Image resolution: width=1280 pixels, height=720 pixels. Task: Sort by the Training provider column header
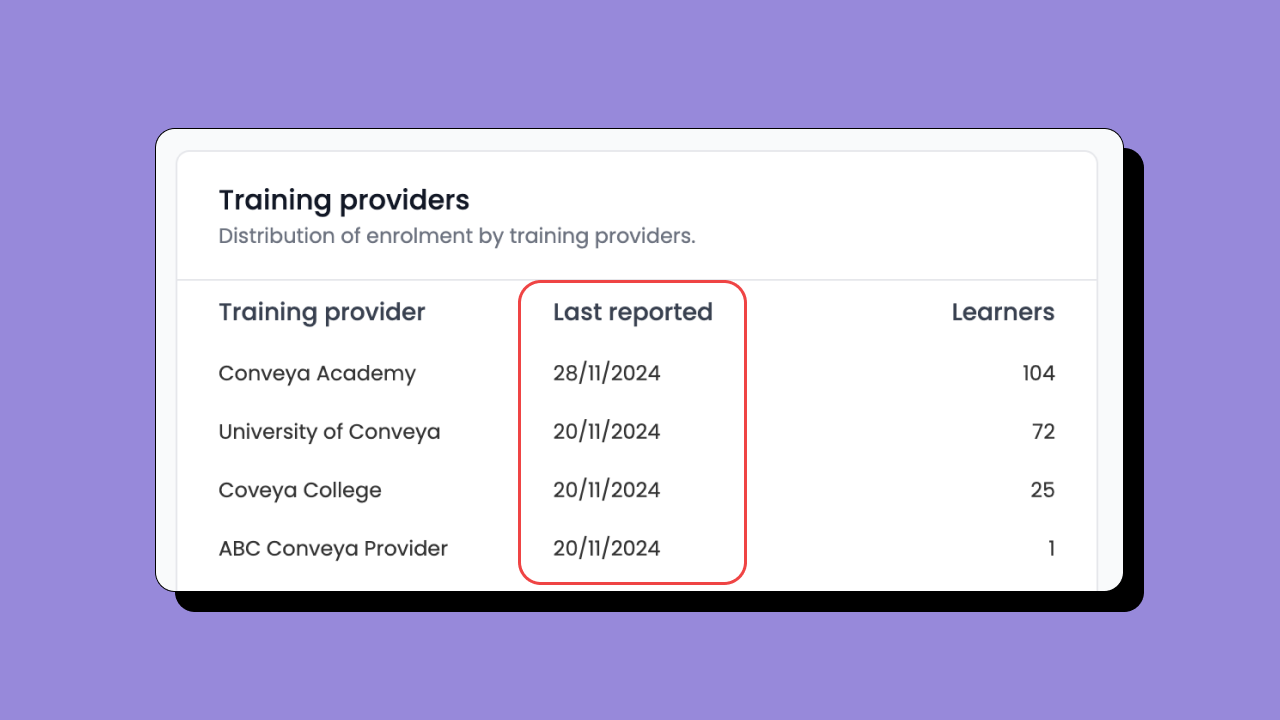pyautogui.click(x=322, y=312)
